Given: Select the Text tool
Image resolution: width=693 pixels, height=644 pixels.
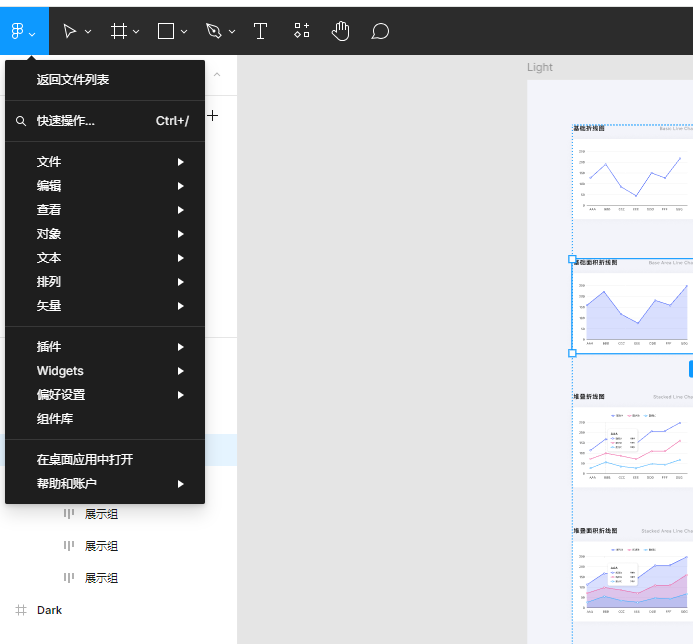Looking at the screenshot, I should click(x=260, y=31).
